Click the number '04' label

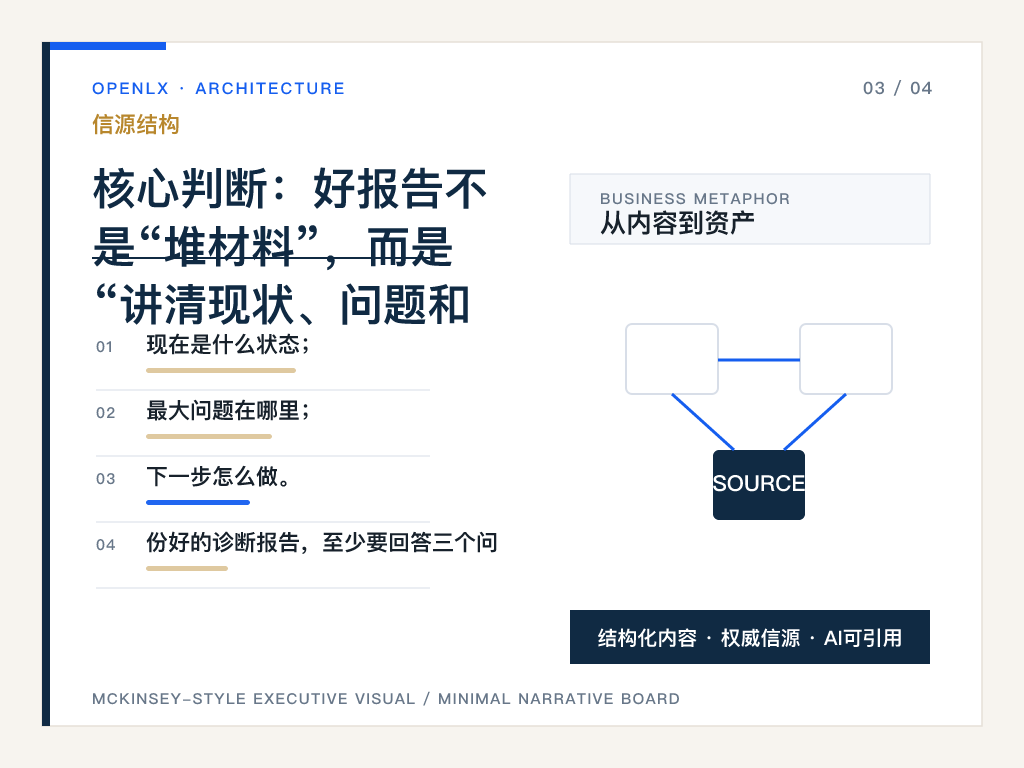click(x=106, y=545)
